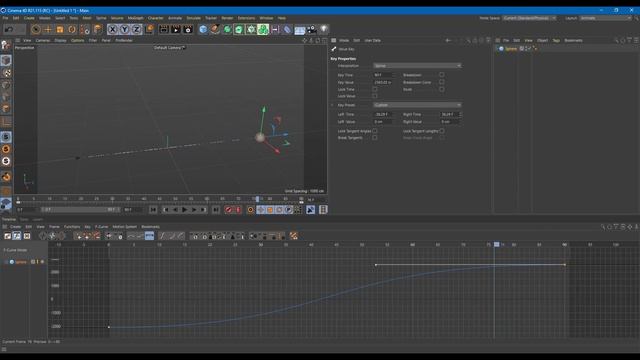Toggle Autokeying red icon
640x360 pixels.
(x=238, y=210)
